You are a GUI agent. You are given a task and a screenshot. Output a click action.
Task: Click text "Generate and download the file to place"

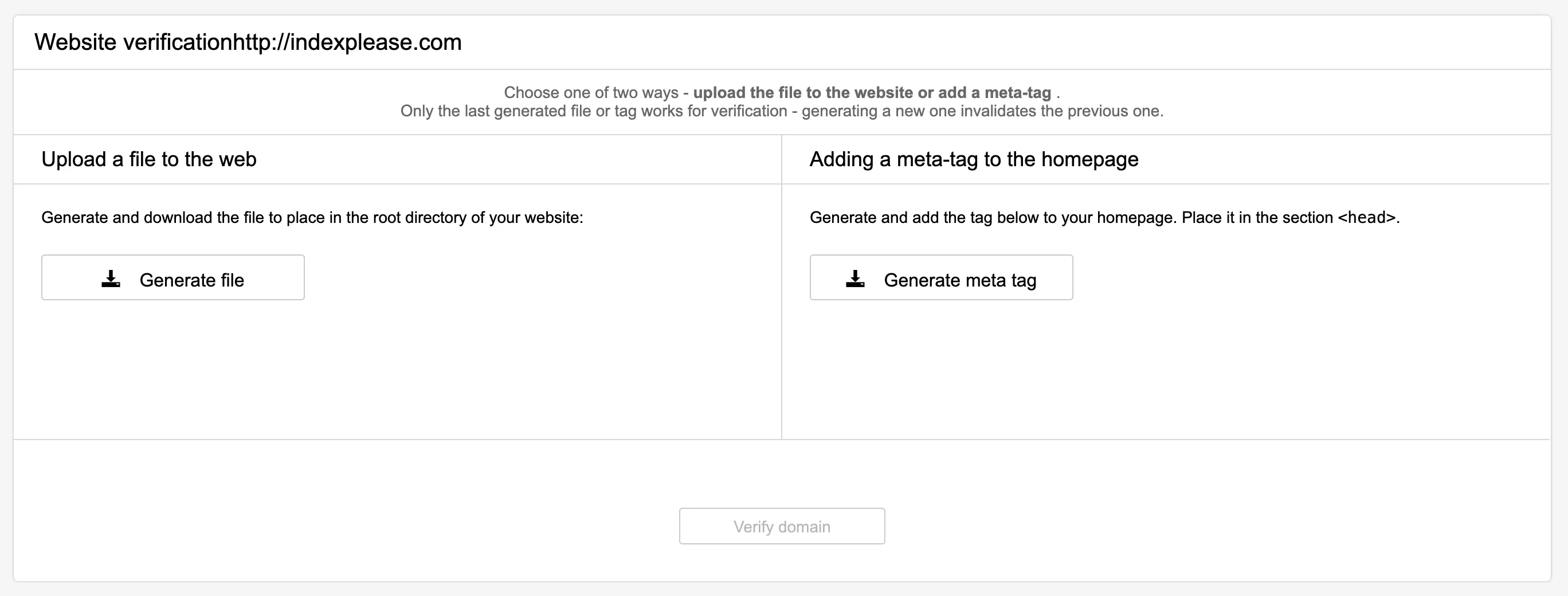[312, 217]
